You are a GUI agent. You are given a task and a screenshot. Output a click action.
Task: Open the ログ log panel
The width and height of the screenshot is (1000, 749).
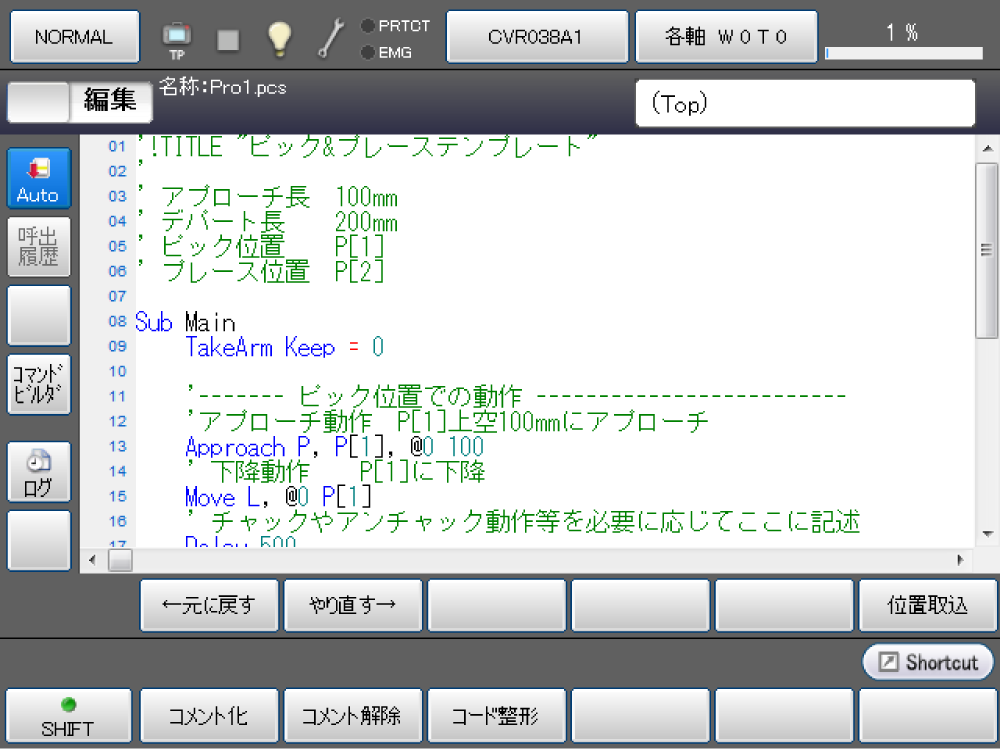pos(39,473)
